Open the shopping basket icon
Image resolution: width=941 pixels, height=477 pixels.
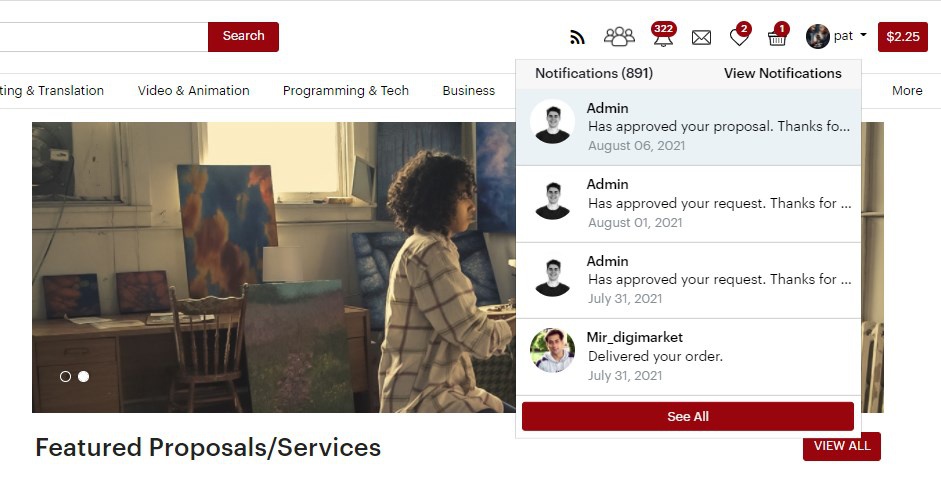click(x=777, y=38)
